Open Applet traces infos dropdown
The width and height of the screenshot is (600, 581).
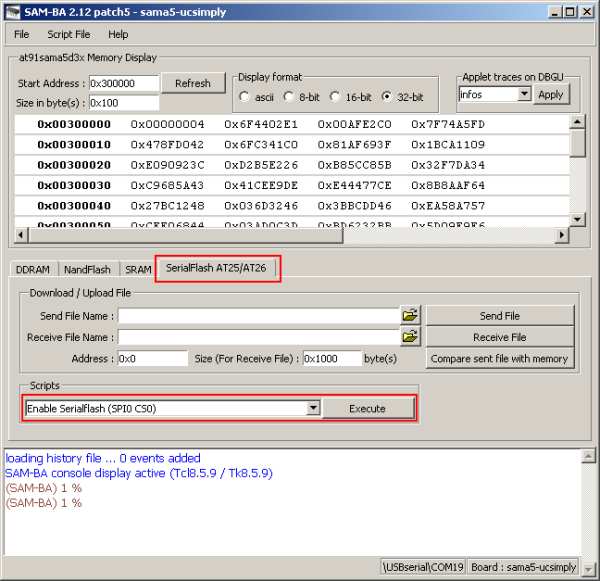coord(524,94)
